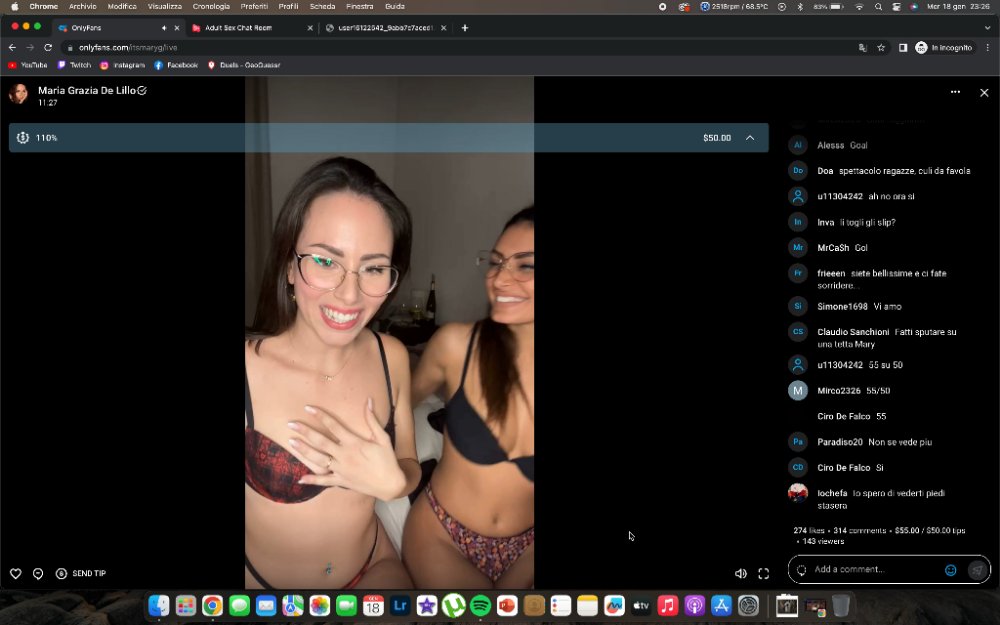
Task: Open Lightroom from the dock
Action: click(400, 605)
